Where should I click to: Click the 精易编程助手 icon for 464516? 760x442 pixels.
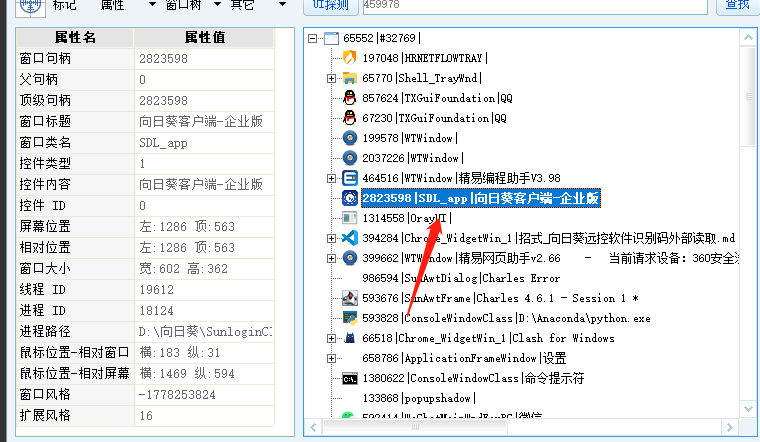[349, 178]
